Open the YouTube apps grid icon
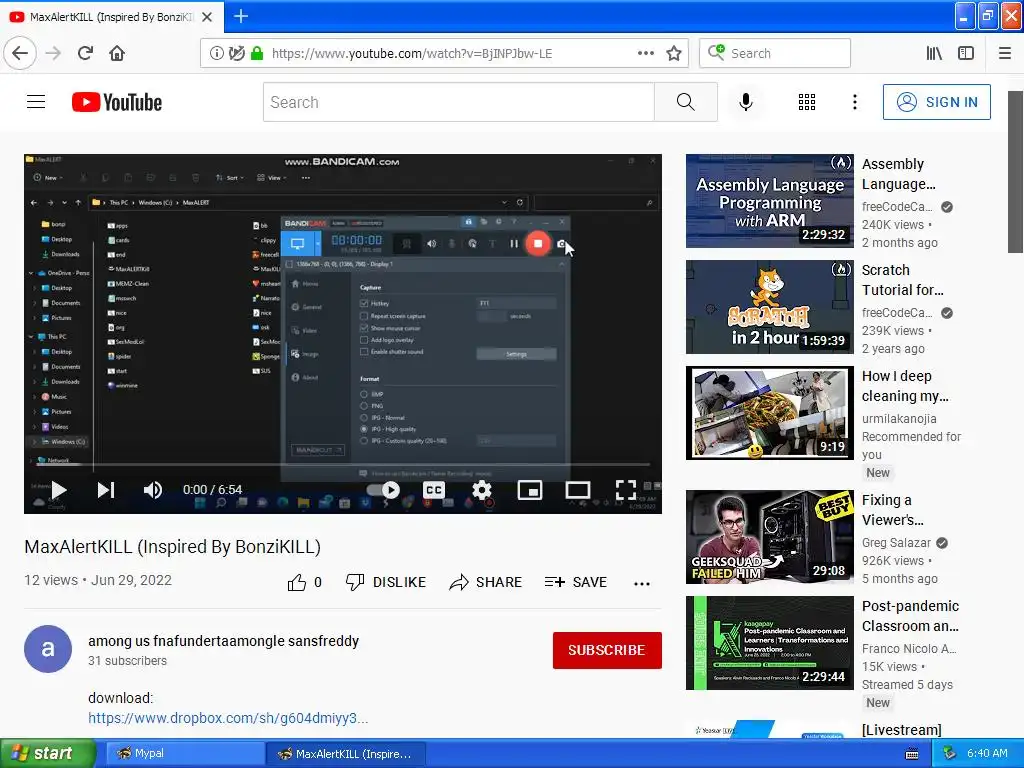 (x=807, y=102)
